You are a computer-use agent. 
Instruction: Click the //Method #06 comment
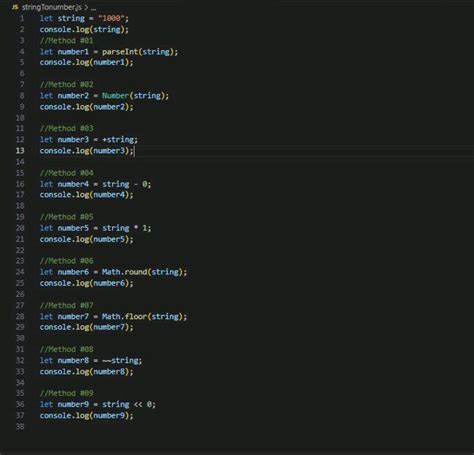coord(66,261)
